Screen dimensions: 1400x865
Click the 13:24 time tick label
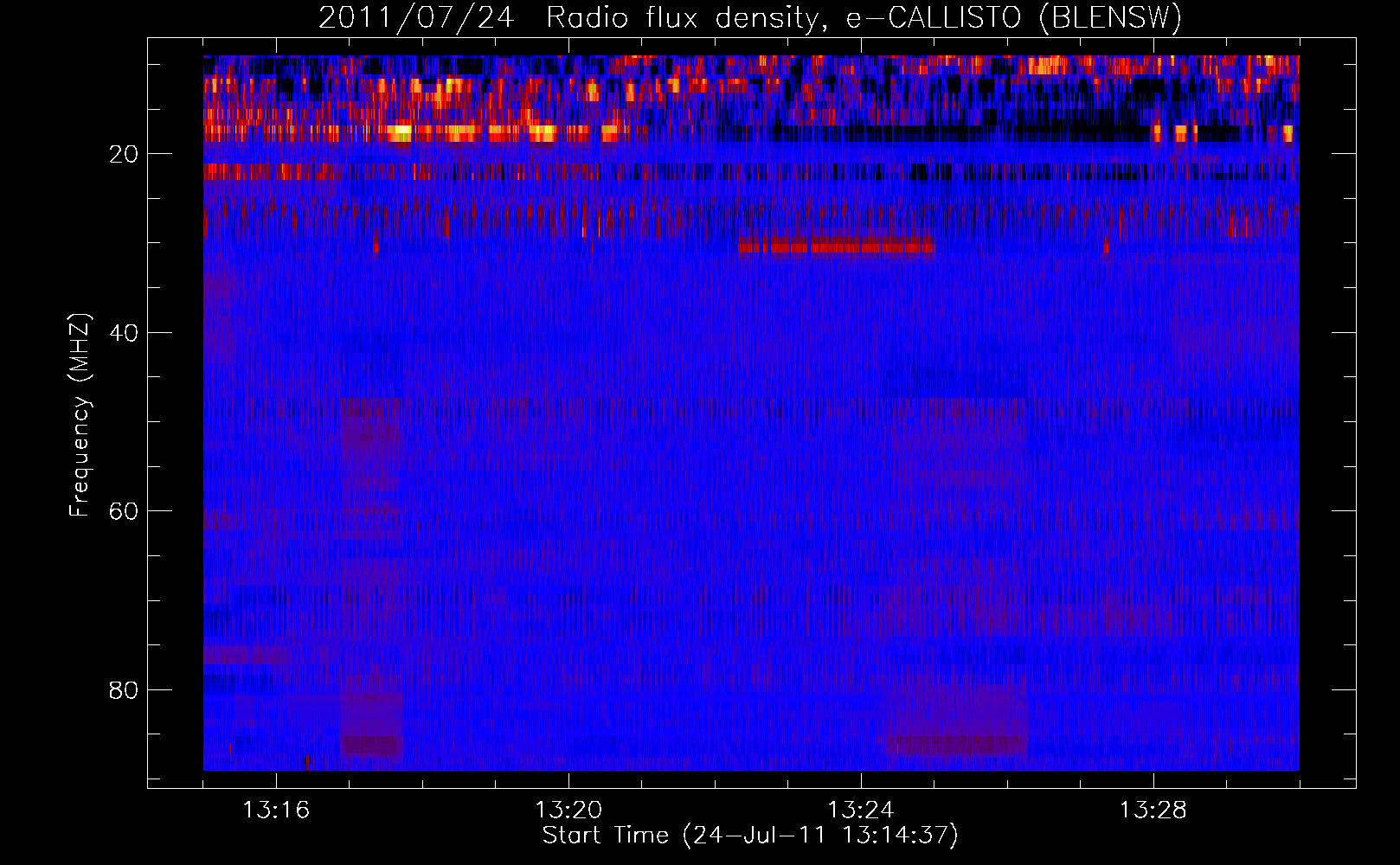(861, 811)
